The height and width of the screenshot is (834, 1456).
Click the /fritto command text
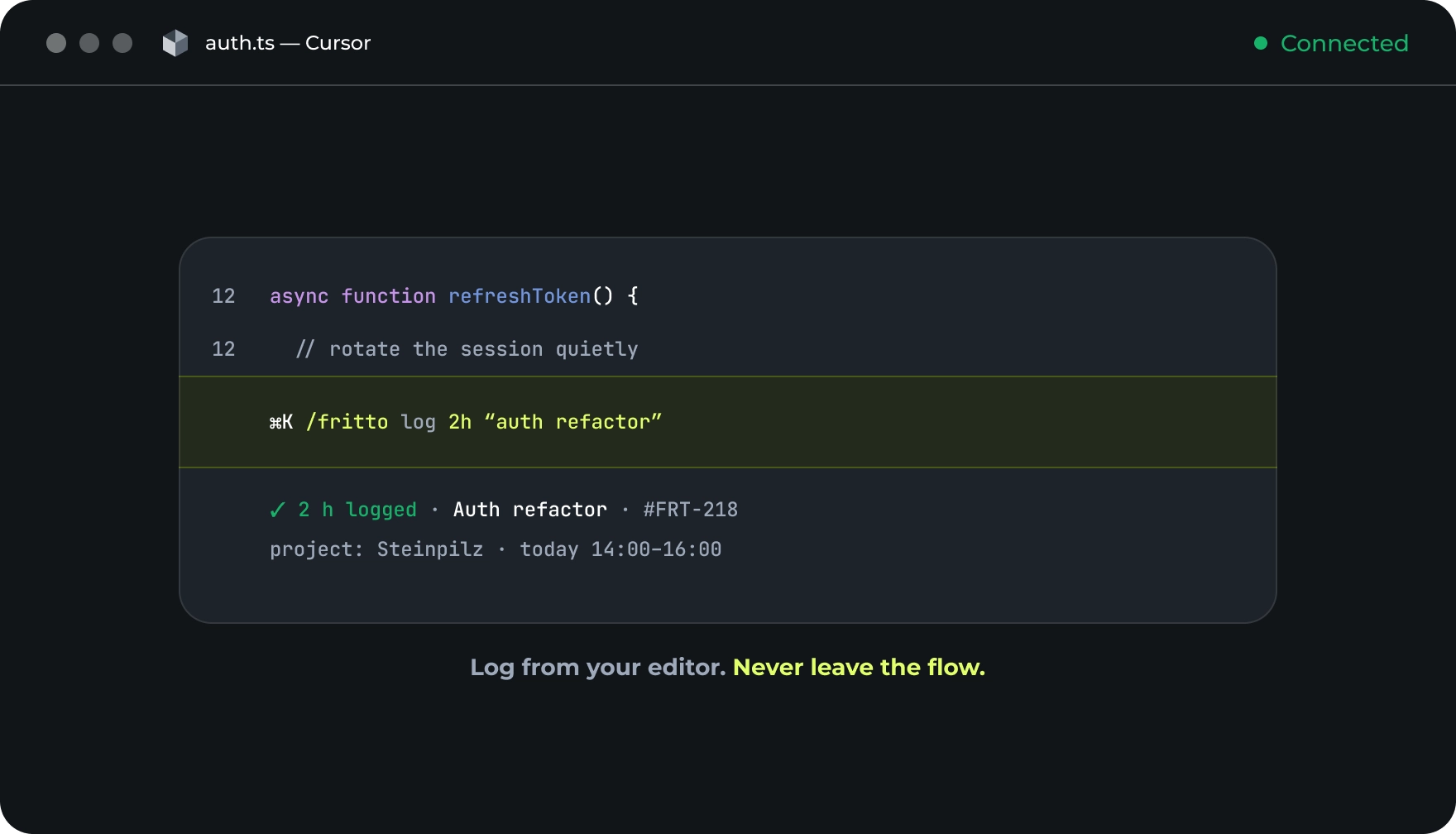[x=347, y=422]
